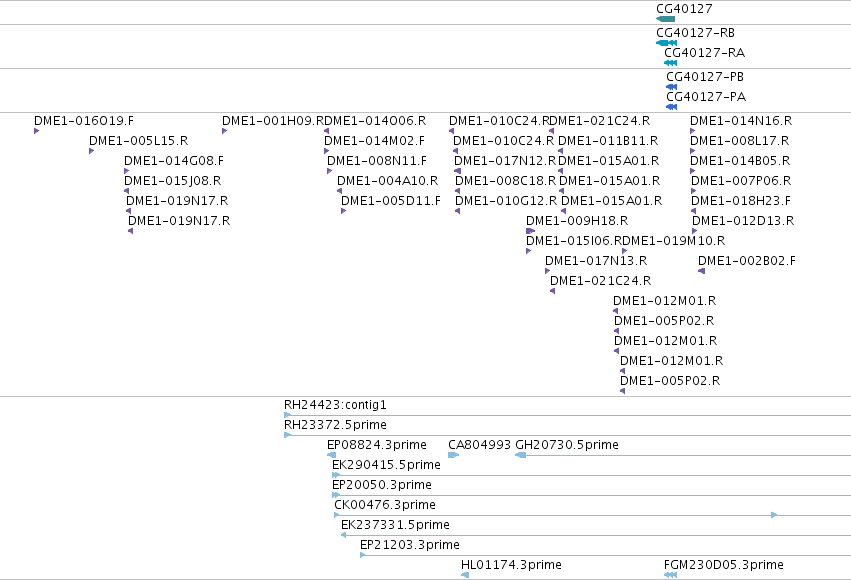Select the DME1-008L17.R label

740,141
